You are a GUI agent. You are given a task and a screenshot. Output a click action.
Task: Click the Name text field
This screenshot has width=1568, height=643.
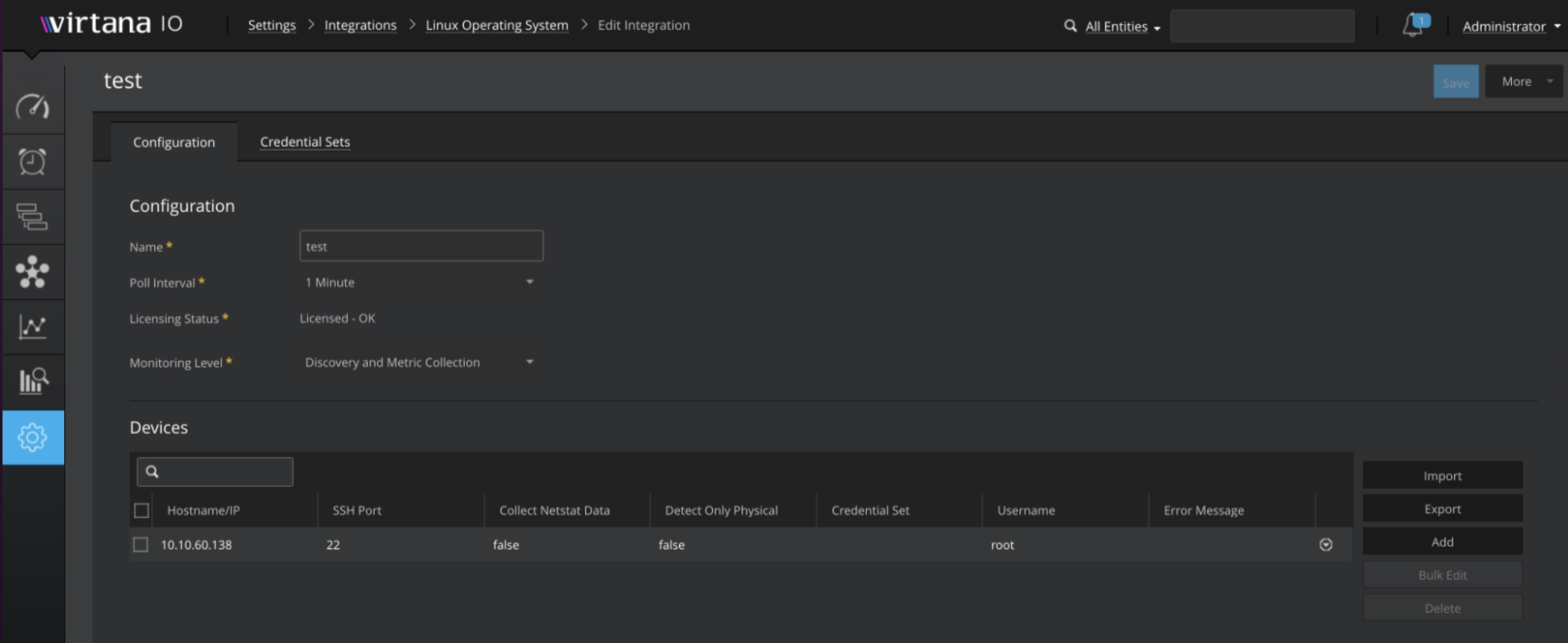point(420,247)
